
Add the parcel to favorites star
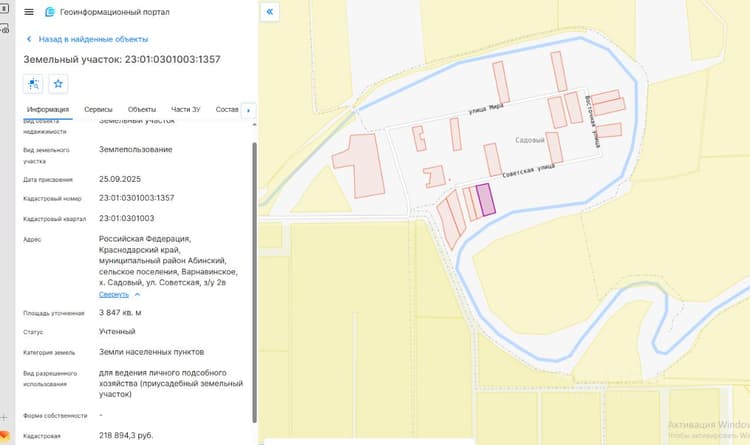(58, 84)
